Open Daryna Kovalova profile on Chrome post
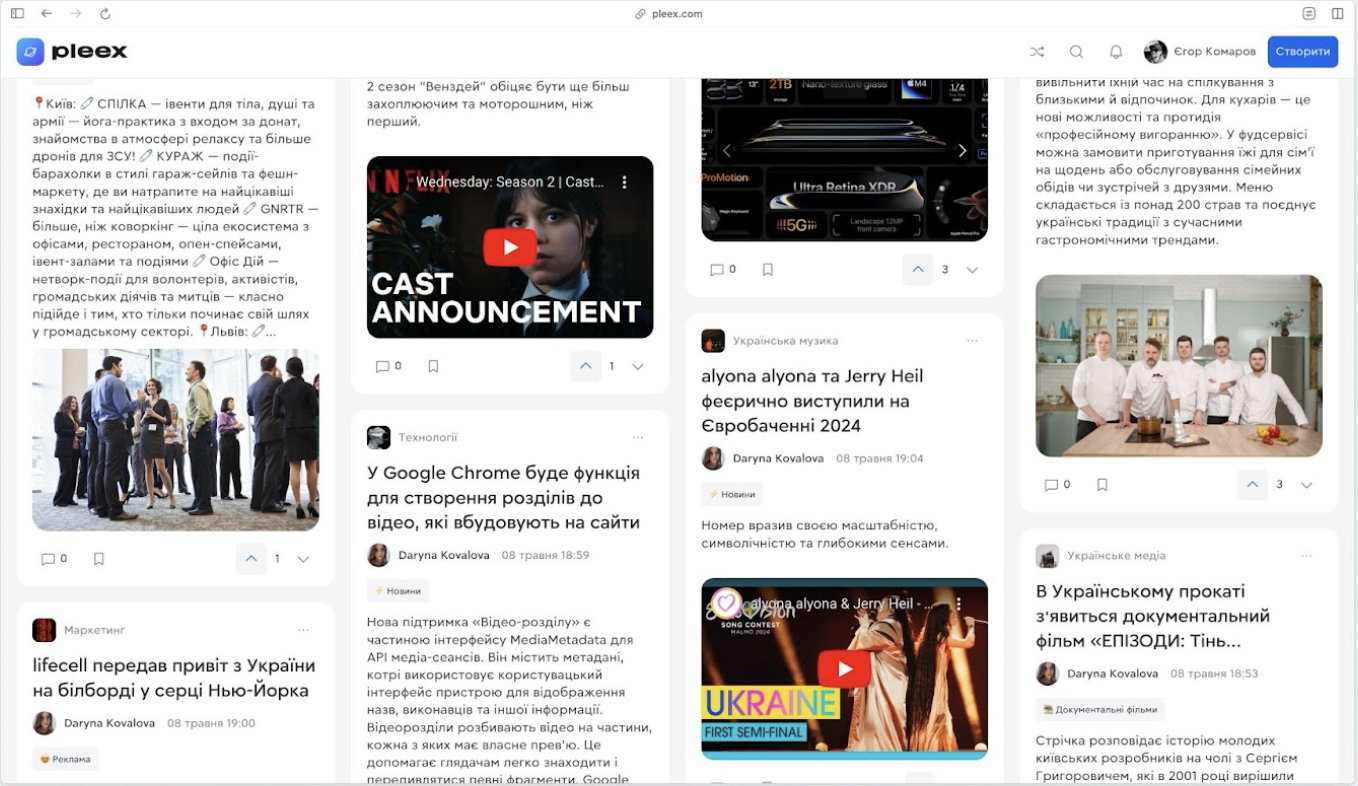1358x786 pixels. [x=444, y=555]
